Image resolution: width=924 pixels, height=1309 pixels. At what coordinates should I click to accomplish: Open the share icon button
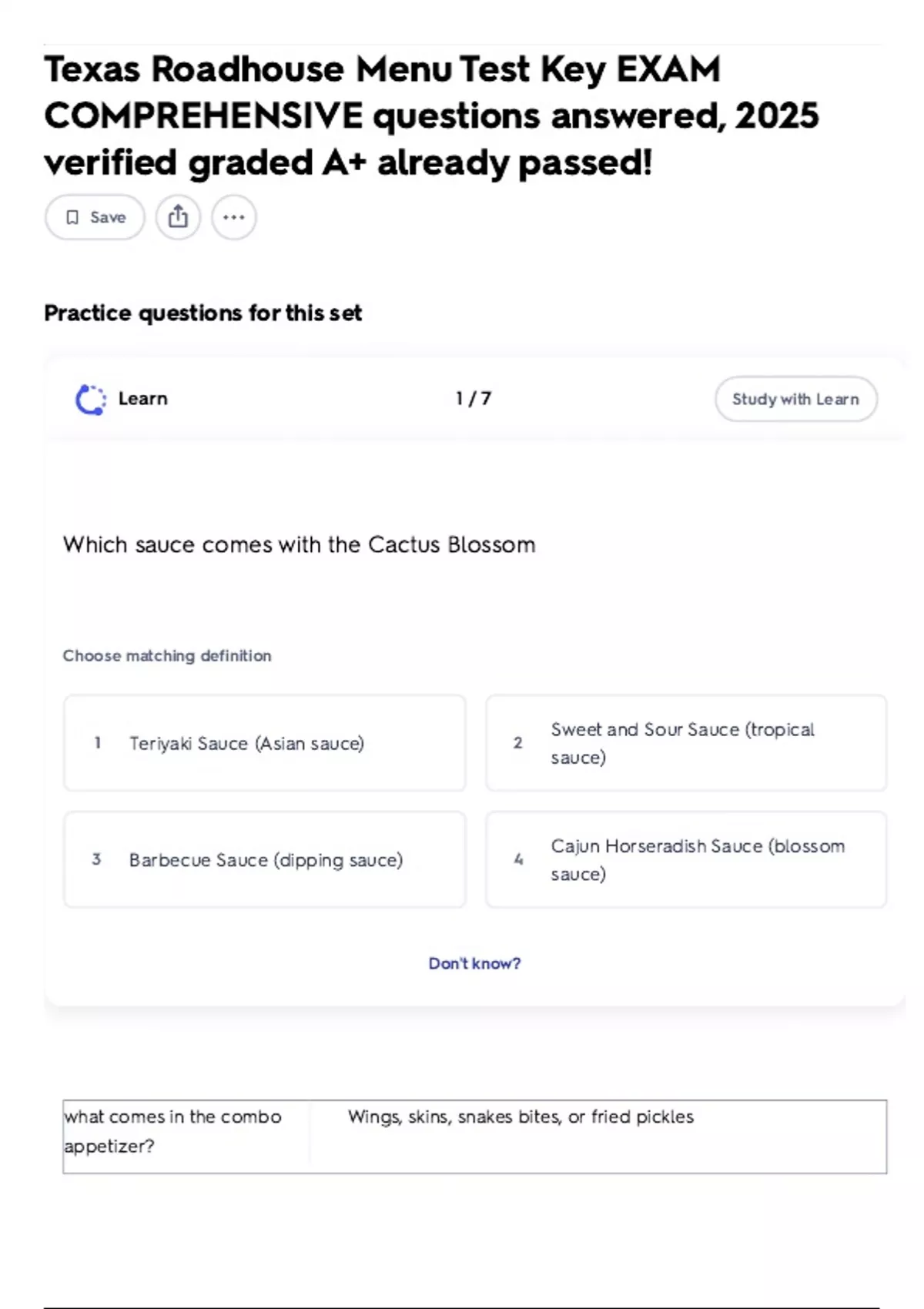click(178, 217)
